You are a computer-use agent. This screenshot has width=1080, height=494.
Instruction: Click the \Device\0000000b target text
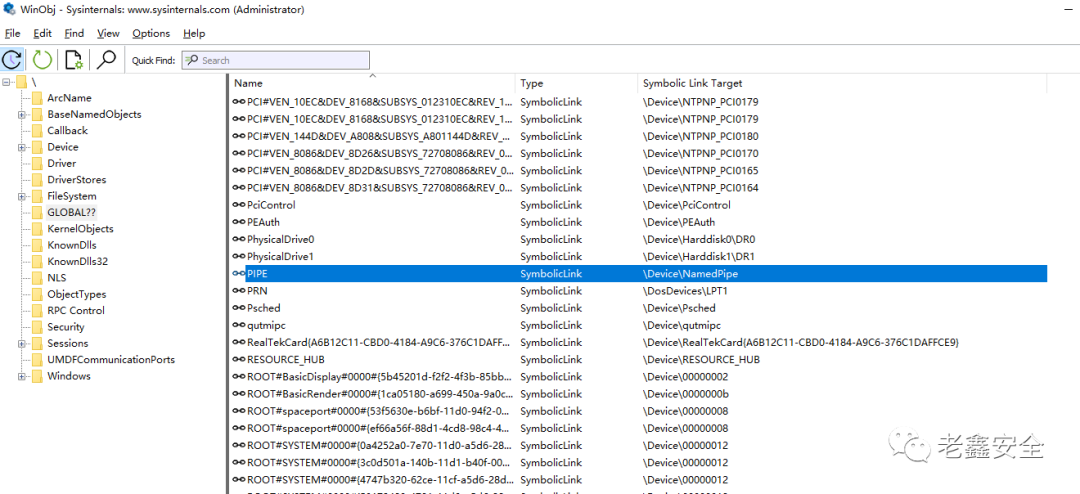click(685, 394)
